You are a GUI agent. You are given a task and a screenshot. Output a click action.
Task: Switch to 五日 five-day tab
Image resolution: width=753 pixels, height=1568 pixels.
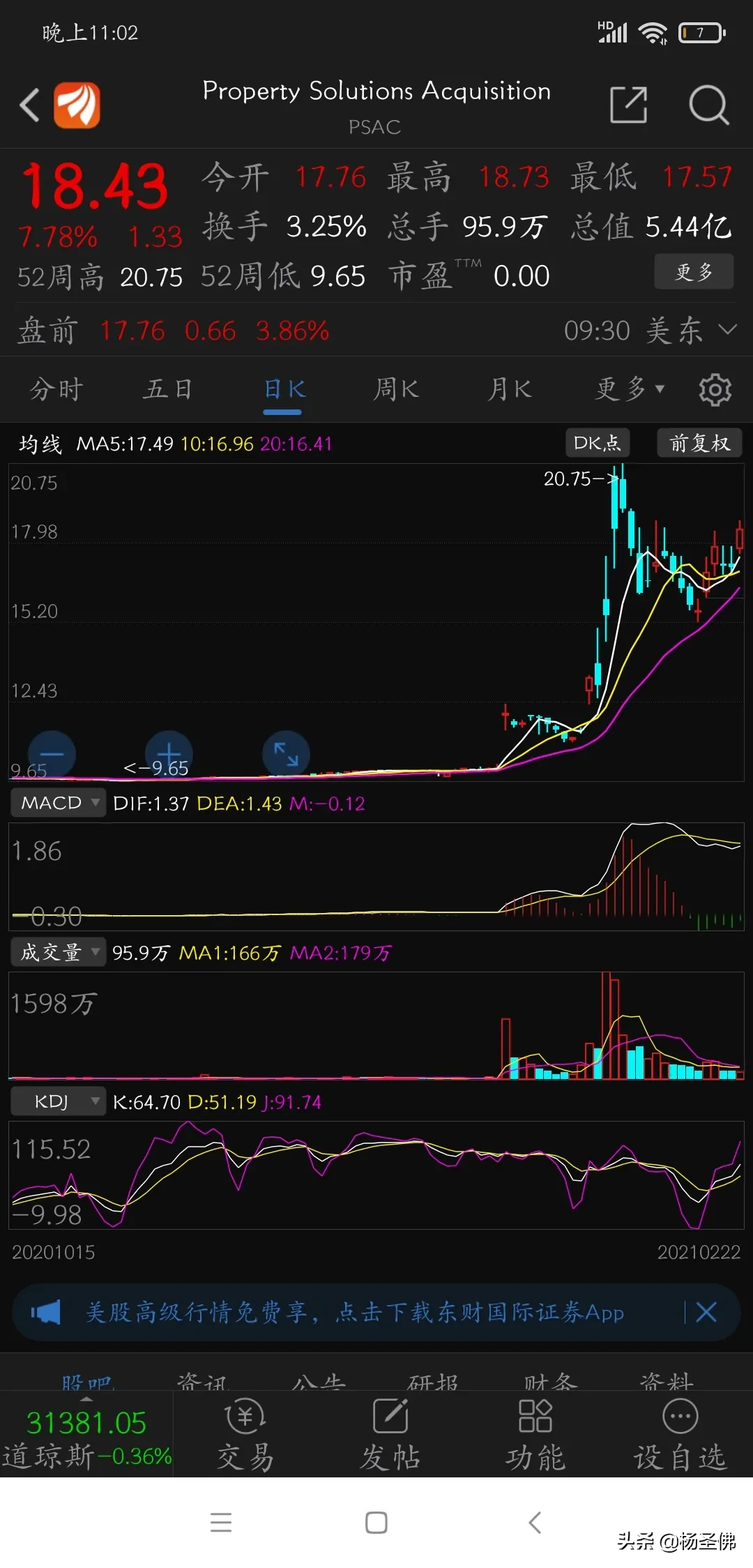click(x=168, y=389)
